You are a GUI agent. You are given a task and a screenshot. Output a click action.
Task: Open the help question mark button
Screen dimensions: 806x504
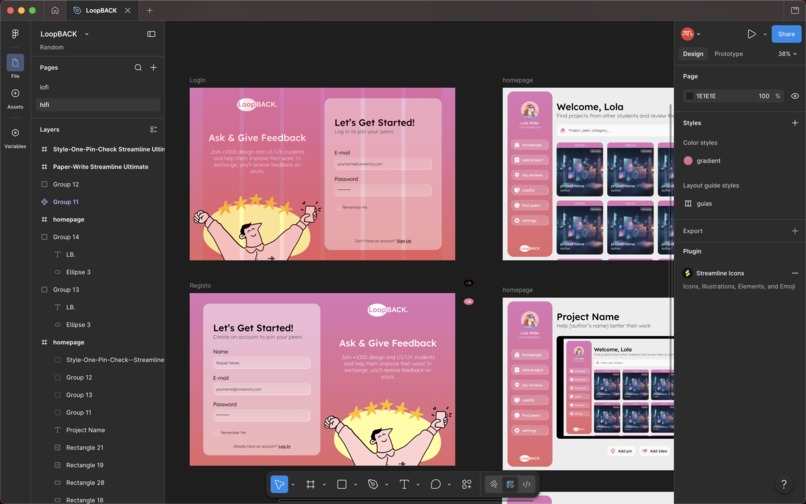[x=783, y=484]
